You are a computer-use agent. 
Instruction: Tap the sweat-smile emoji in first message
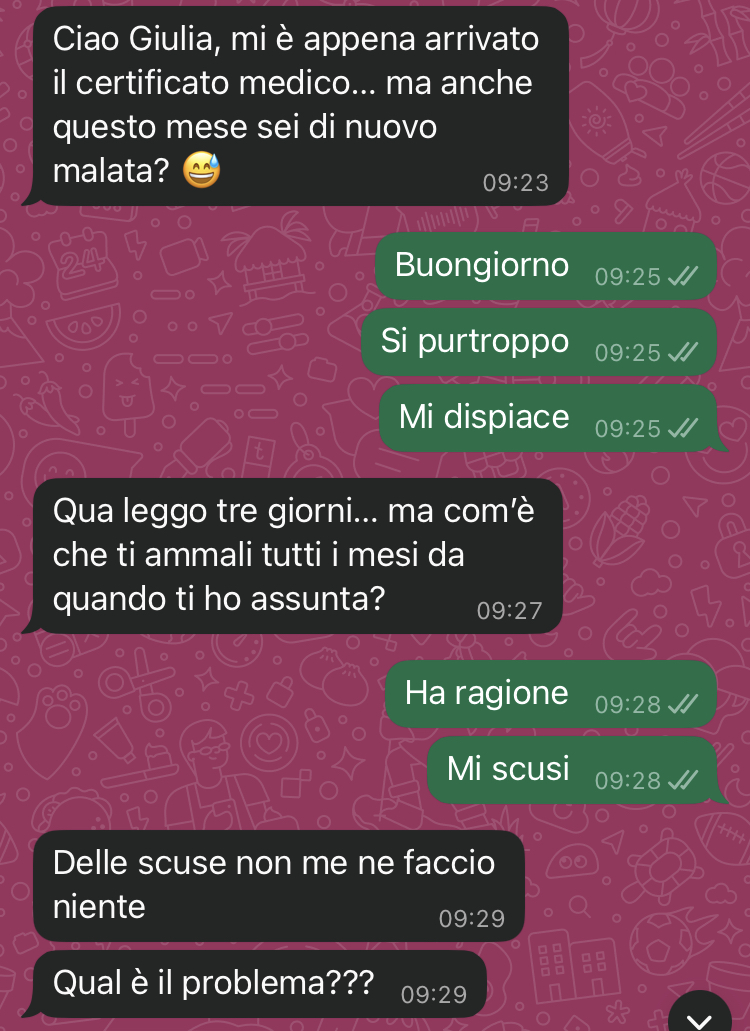click(201, 170)
